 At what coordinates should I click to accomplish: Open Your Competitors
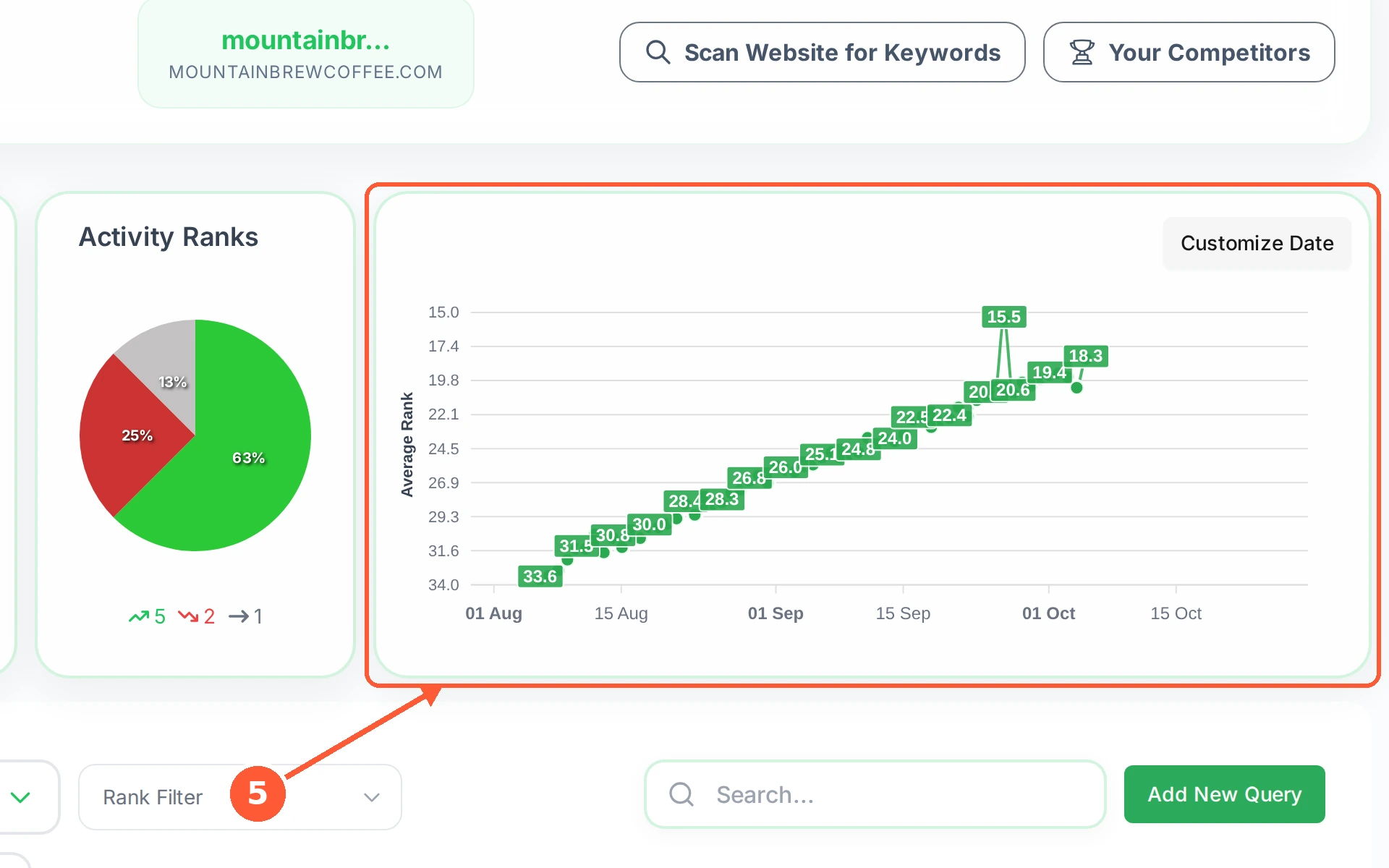[x=1189, y=52]
